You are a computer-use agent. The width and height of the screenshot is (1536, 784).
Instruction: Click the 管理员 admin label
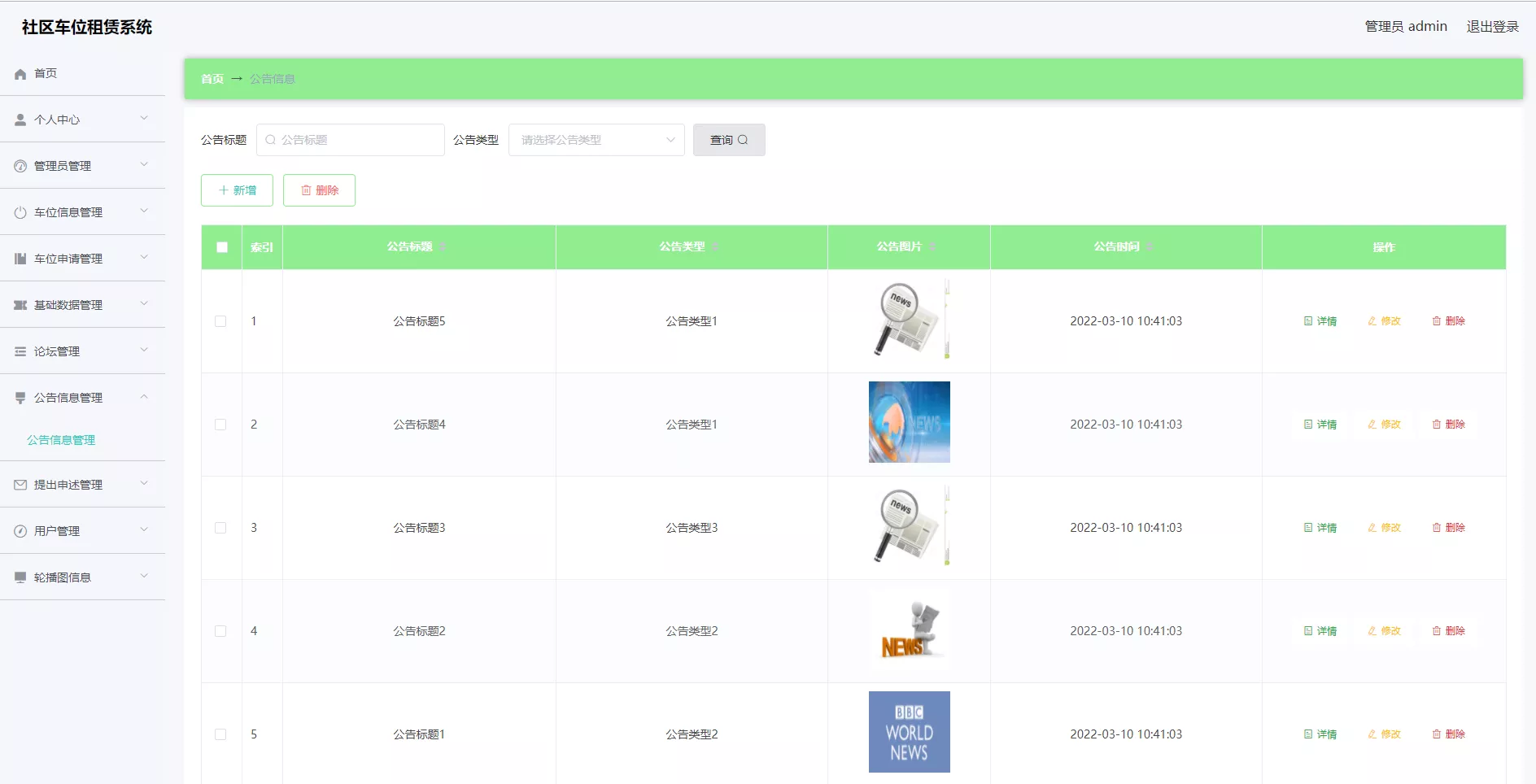[x=1406, y=27]
